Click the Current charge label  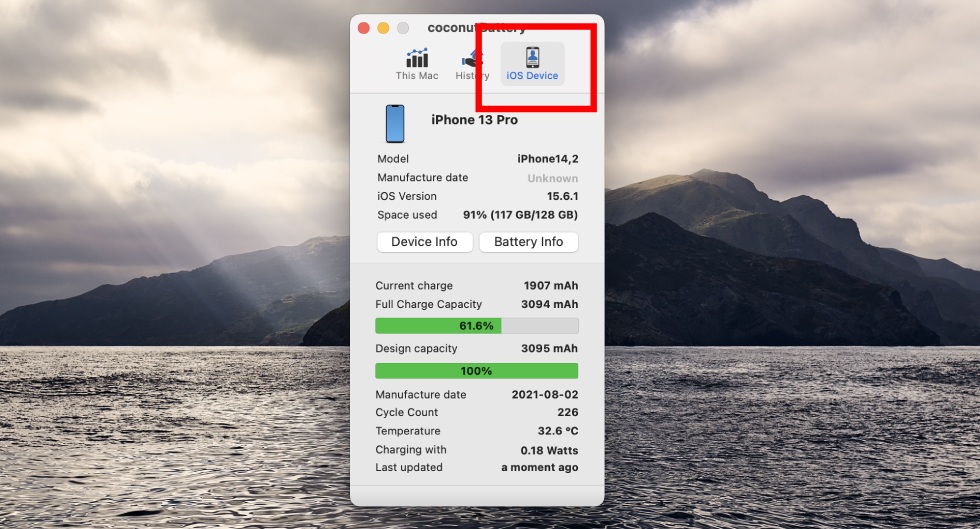[414, 286]
